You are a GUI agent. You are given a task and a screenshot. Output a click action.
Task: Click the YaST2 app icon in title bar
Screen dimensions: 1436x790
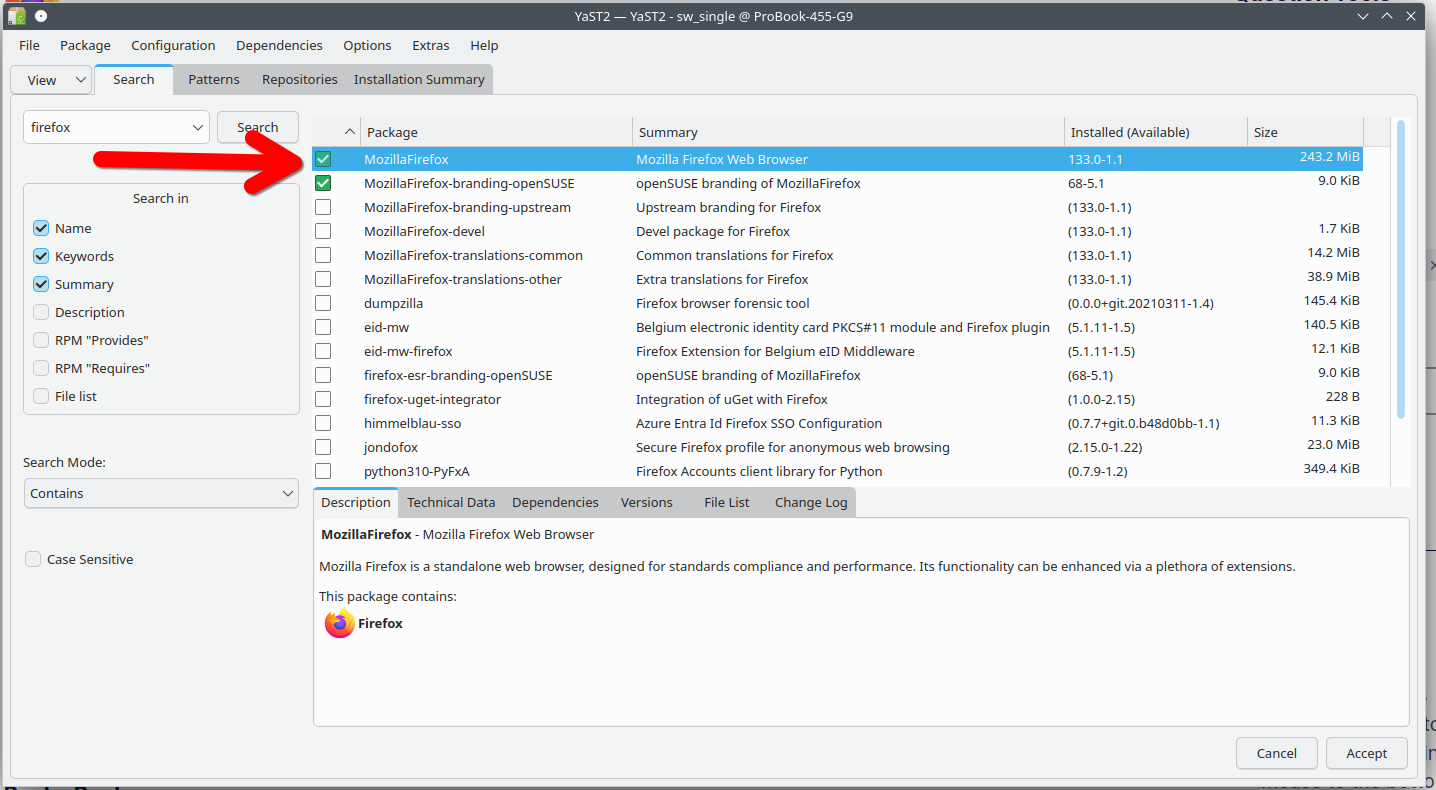17,16
